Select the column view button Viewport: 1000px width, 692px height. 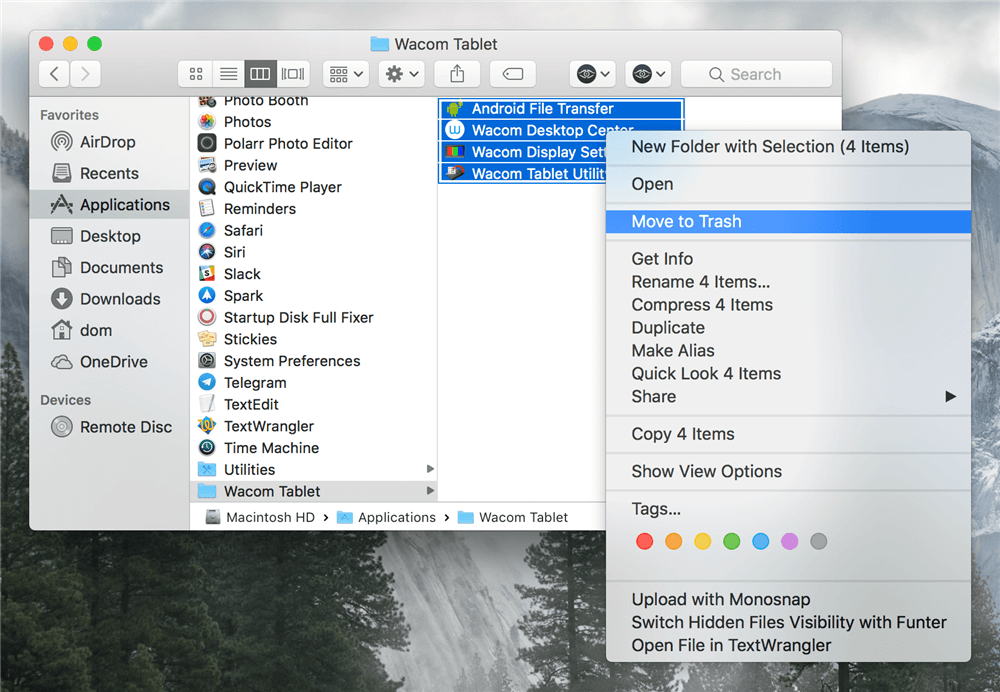coord(260,74)
